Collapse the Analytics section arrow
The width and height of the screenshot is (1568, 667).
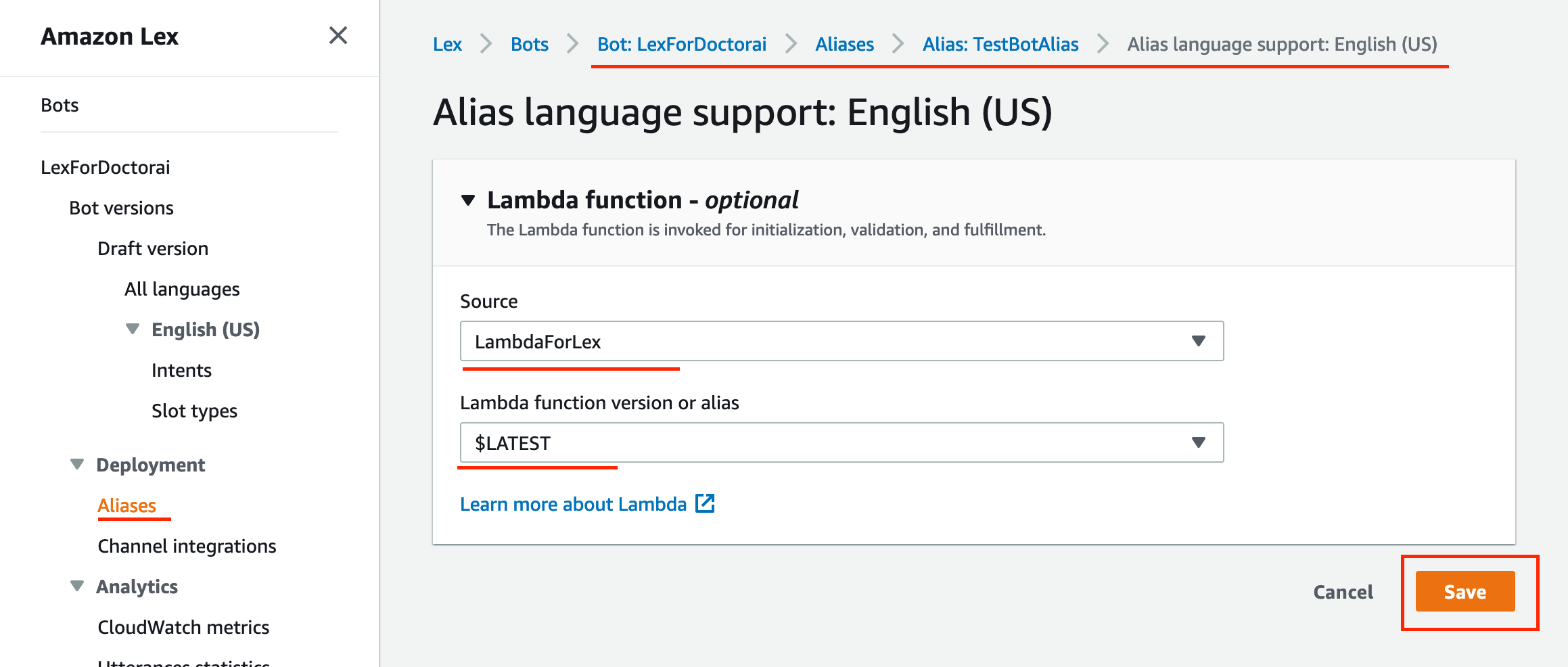point(77,586)
